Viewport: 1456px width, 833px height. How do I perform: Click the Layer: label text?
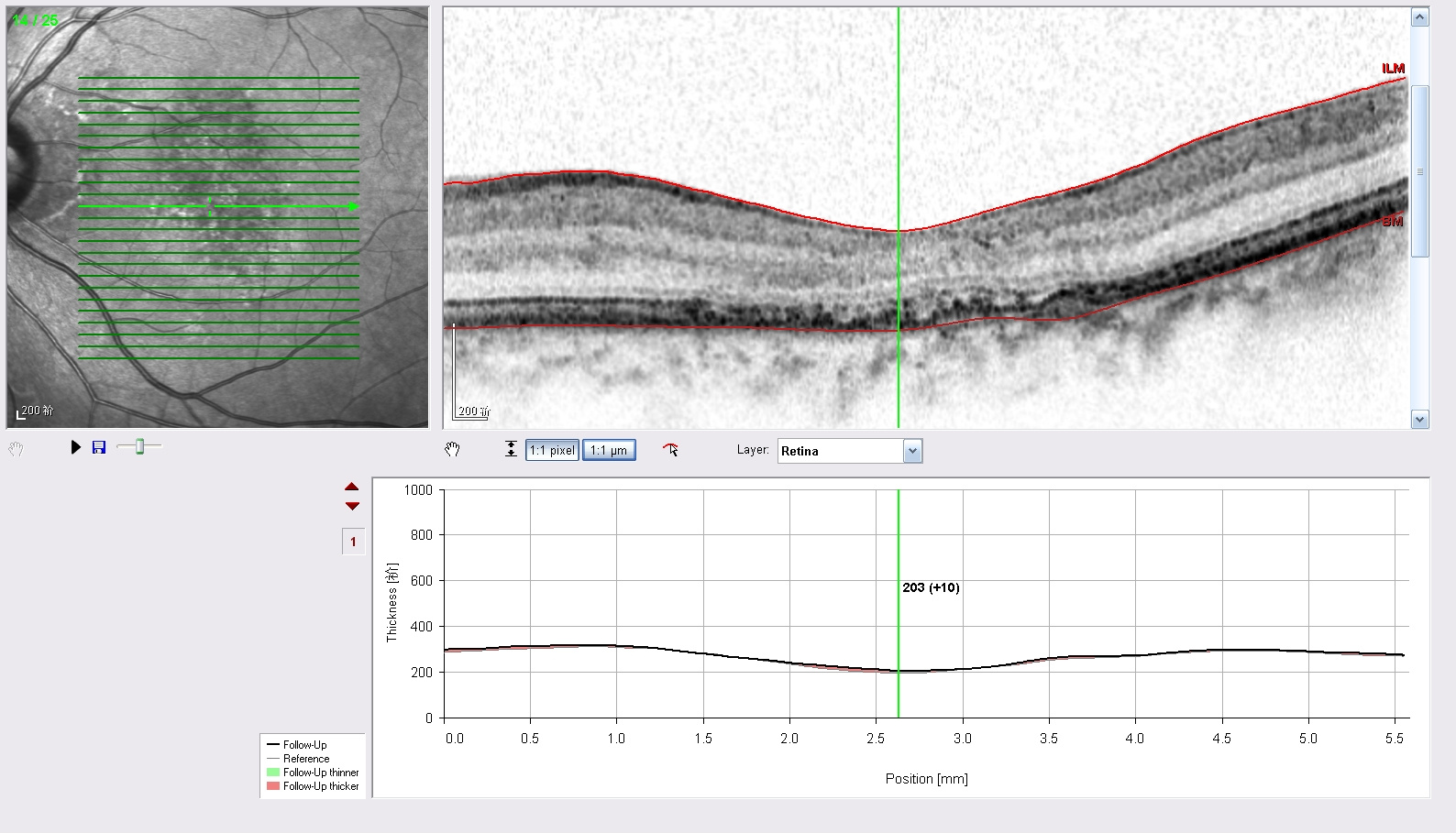point(753,450)
